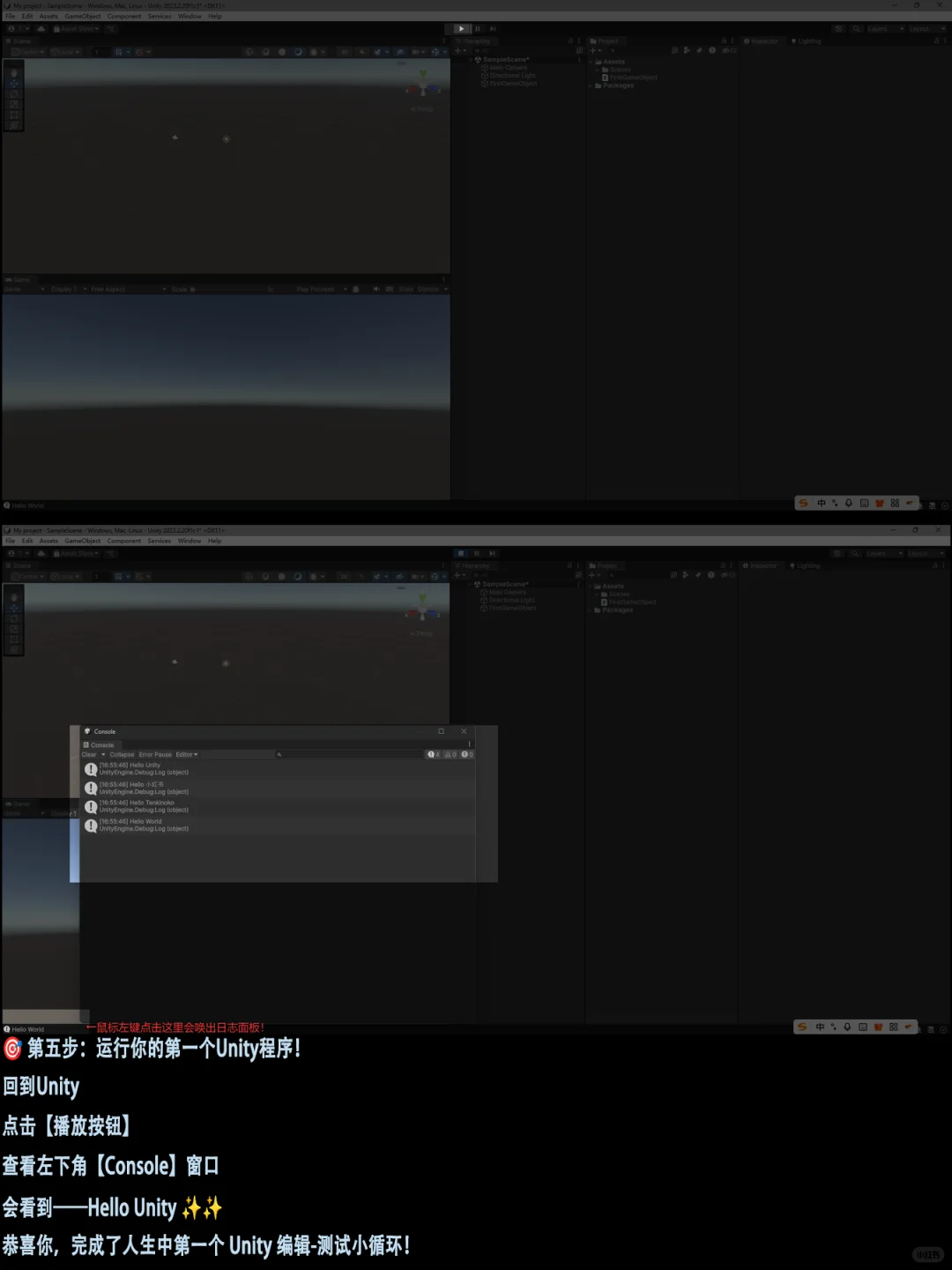The width and height of the screenshot is (952, 1270).
Task: Open Layers dropdown in upper window
Action: coord(885,29)
